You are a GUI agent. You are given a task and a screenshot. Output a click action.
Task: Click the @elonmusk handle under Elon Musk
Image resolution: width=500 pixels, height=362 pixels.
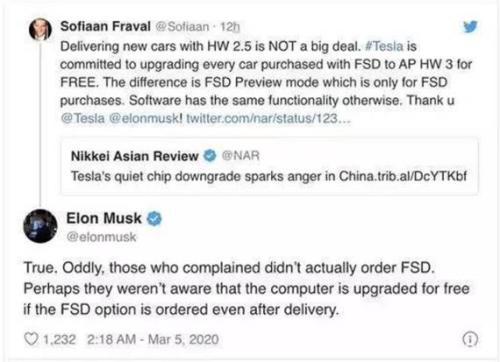pyautogui.click(x=101, y=237)
